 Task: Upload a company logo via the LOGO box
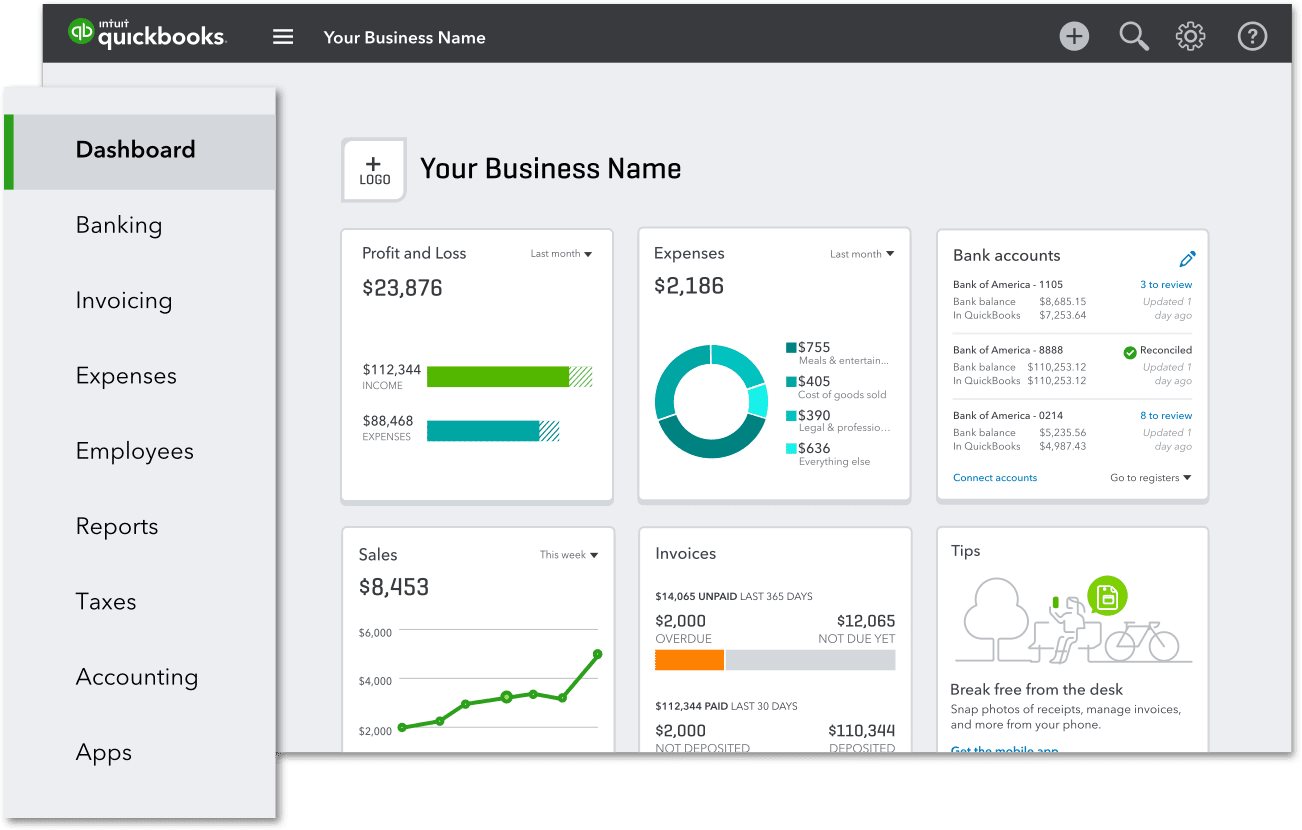pyautogui.click(x=373, y=169)
